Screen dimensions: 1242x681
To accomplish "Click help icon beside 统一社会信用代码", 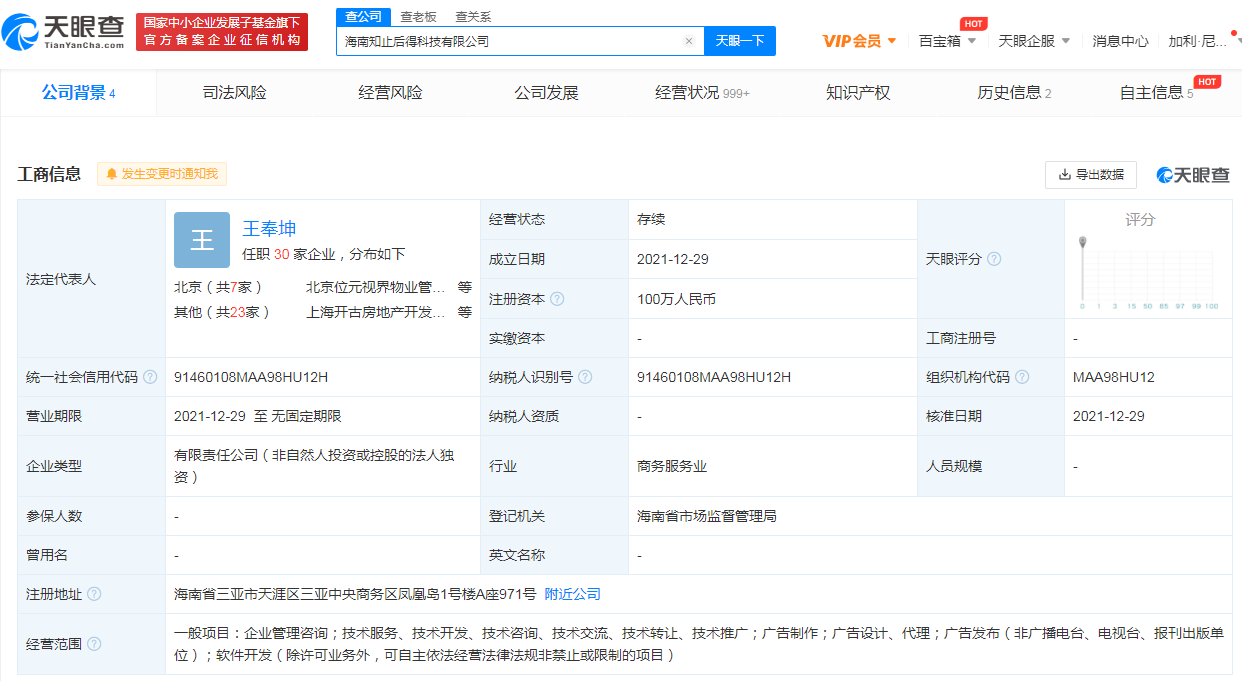I will click(150, 377).
